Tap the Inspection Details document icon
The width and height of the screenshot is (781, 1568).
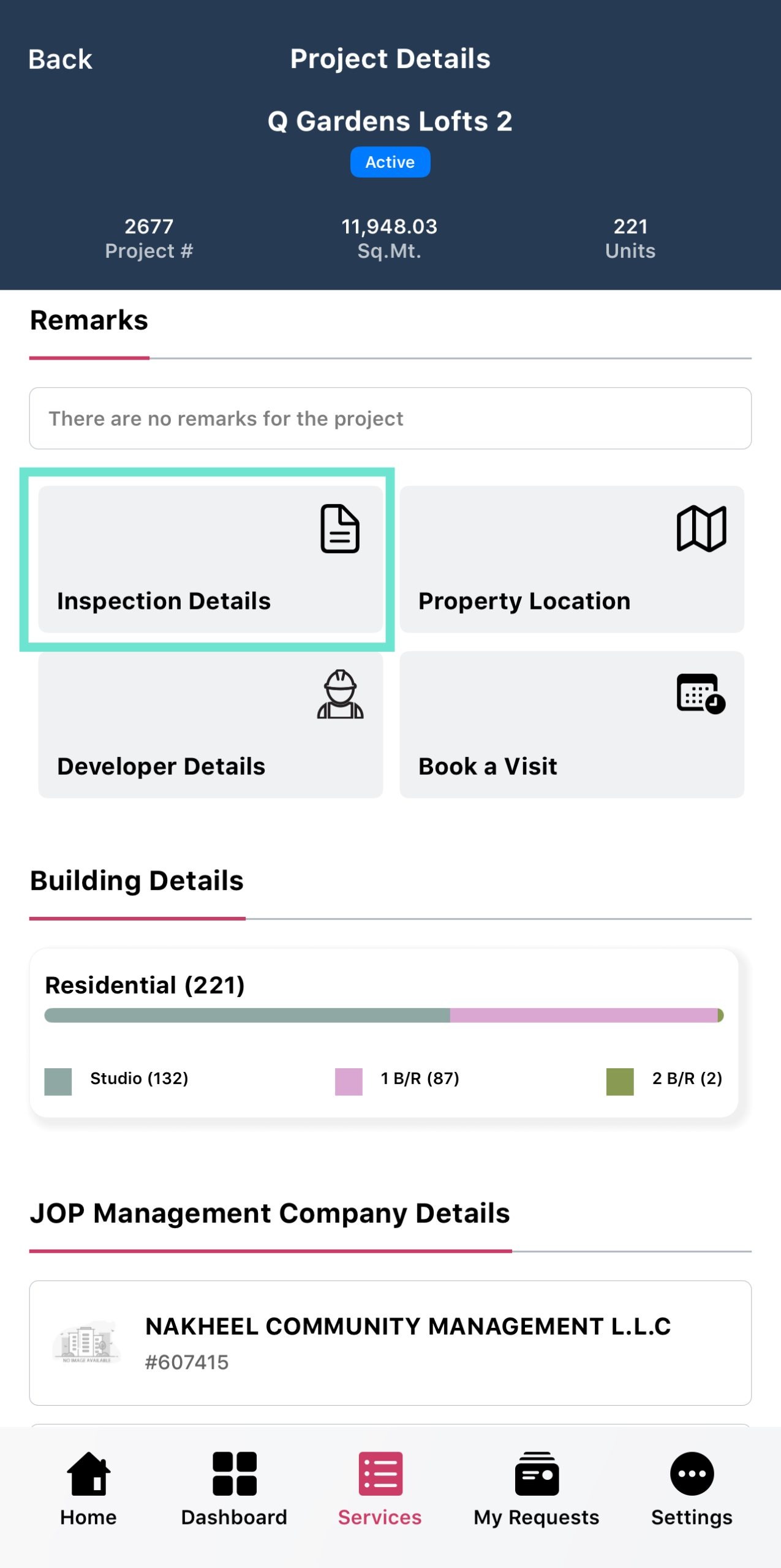[339, 529]
